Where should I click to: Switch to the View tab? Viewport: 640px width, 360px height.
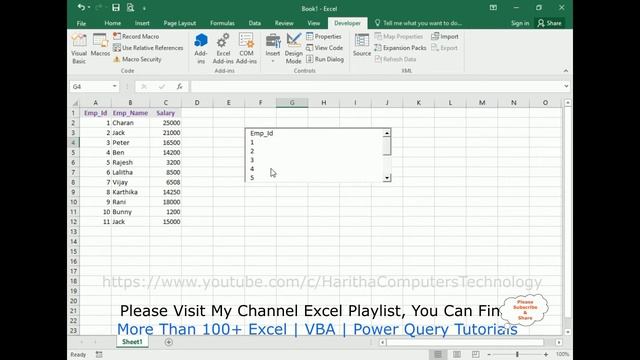pos(313,23)
